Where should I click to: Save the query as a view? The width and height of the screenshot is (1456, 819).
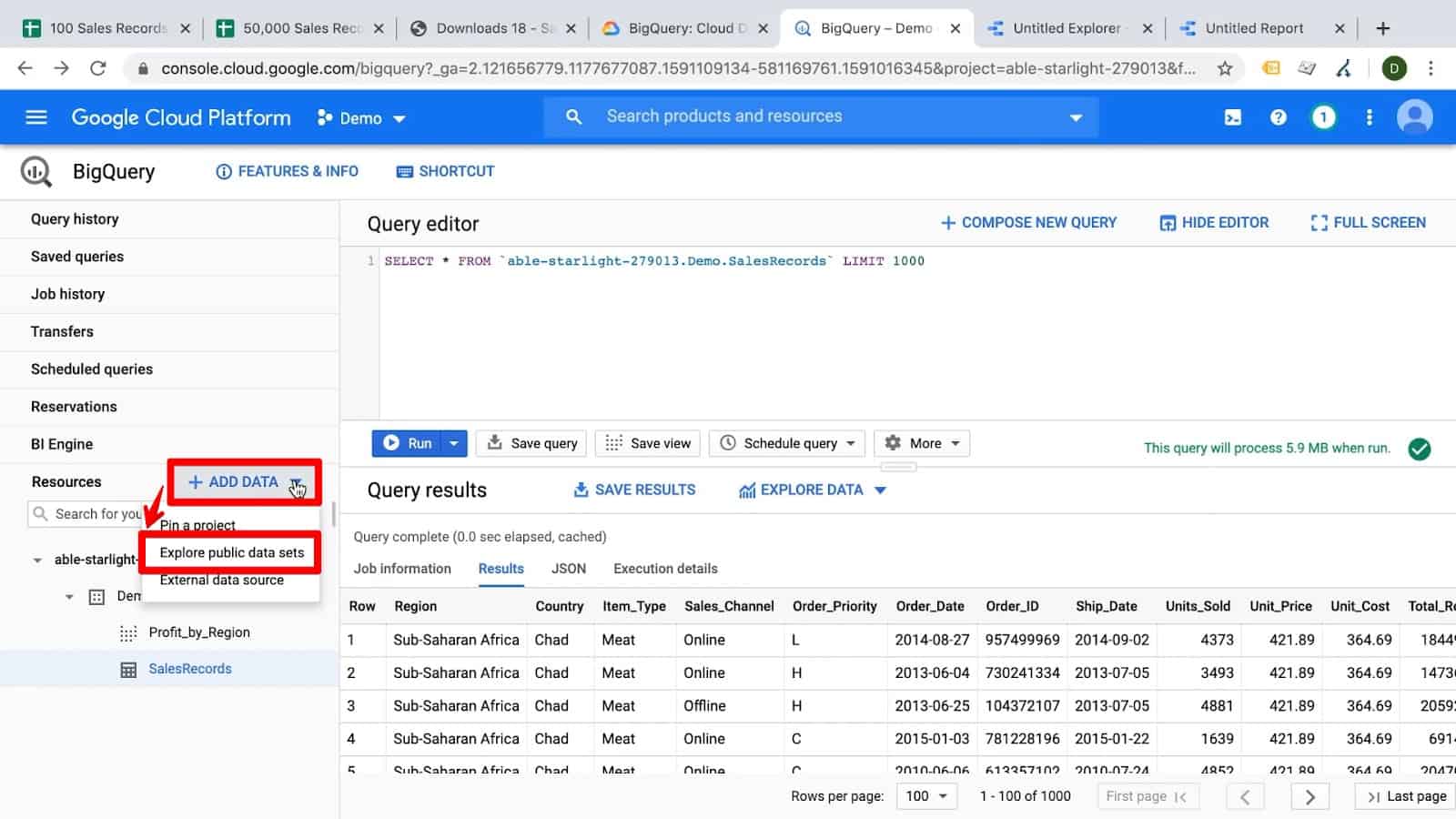tap(647, 443)
